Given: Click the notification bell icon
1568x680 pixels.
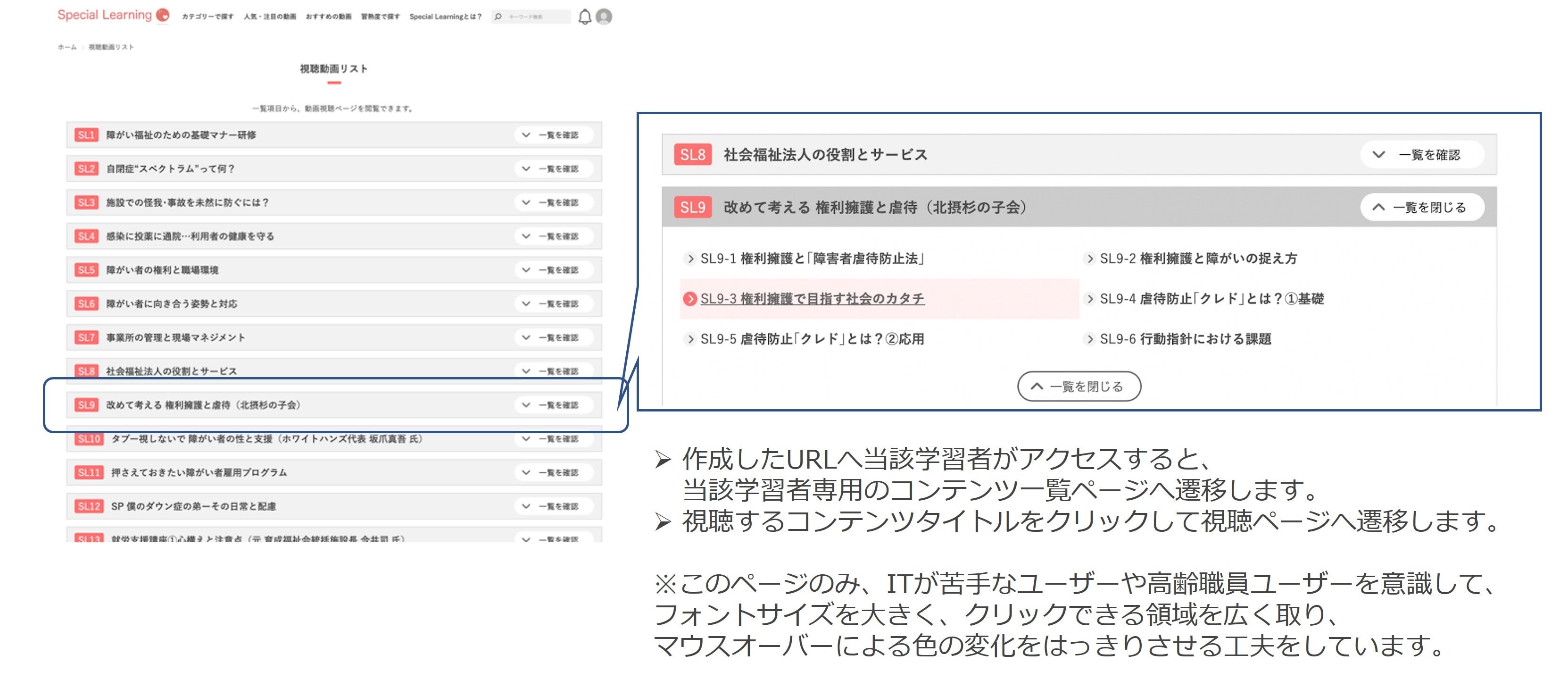Looking at the screenshot, I should tap(584, 17).
